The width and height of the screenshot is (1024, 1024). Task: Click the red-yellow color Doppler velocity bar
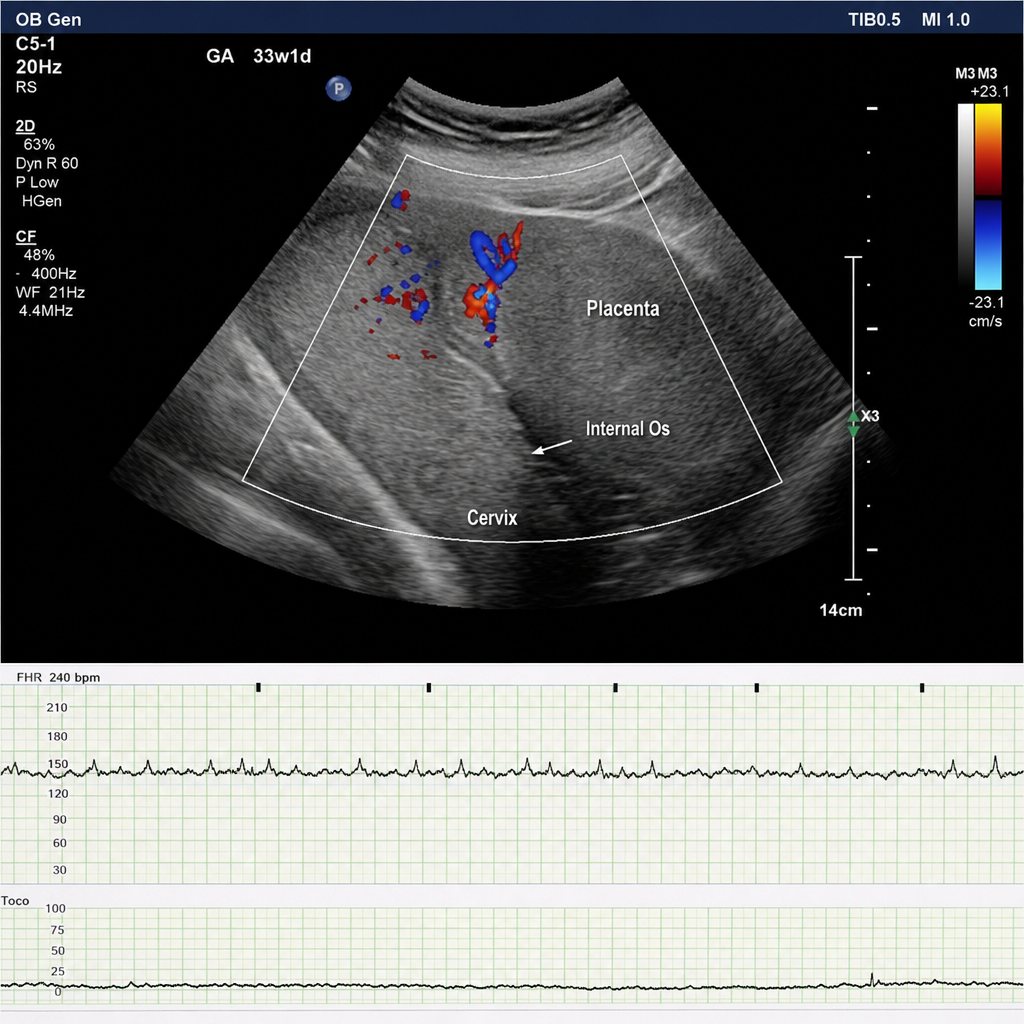click(988, 150)
